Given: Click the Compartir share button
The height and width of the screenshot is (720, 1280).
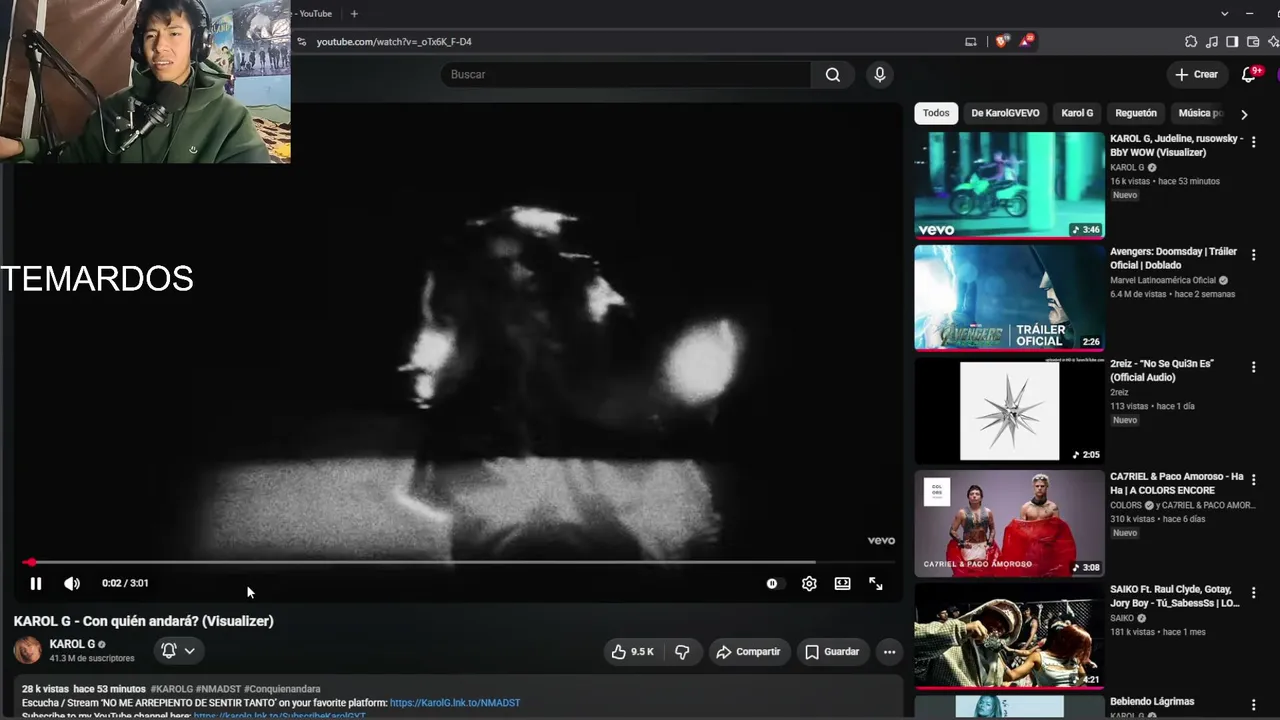Looking at the screenshot, I should click(748, 652).
